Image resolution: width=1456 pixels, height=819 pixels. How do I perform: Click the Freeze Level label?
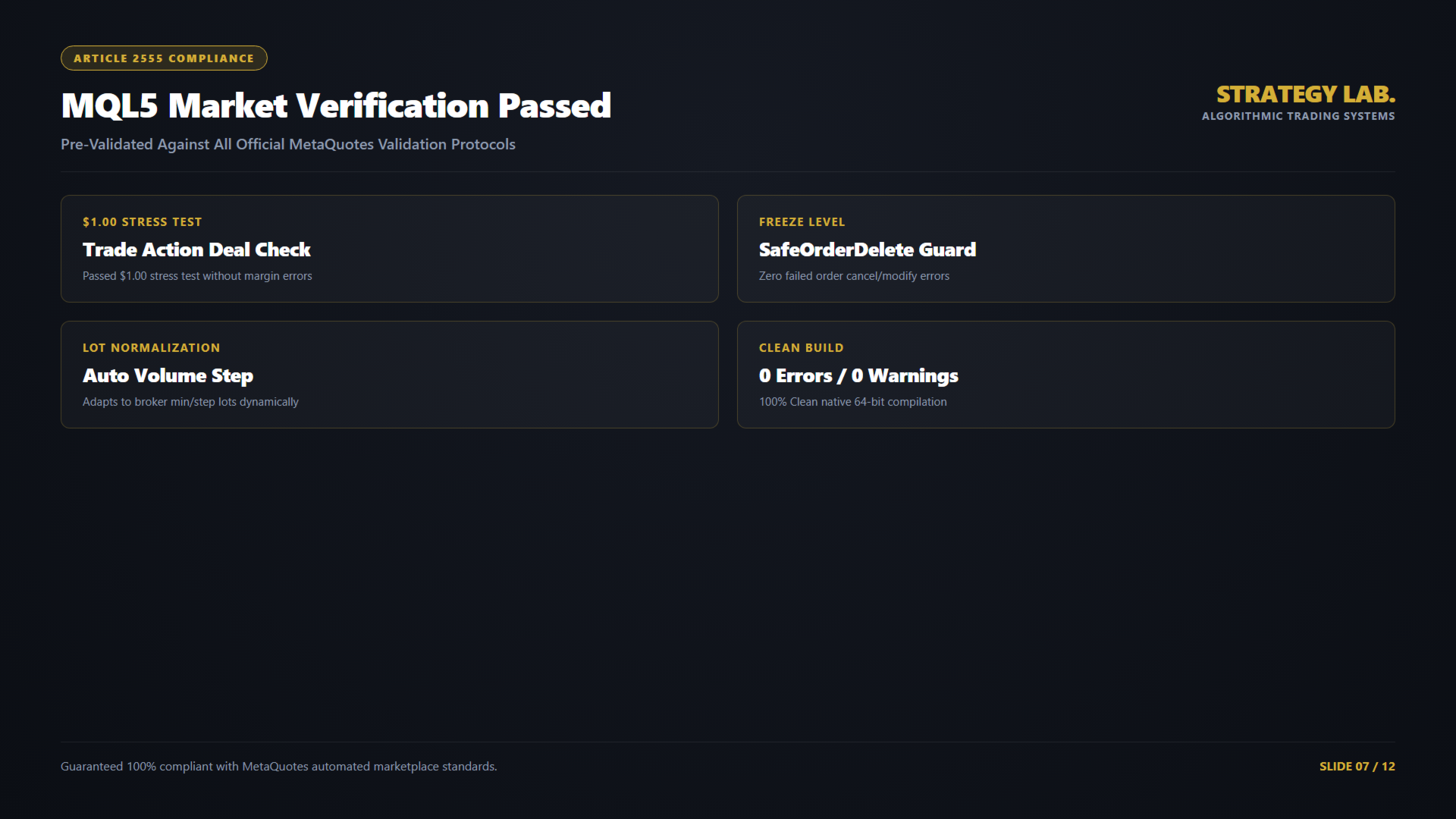click(x=802, y=221)
